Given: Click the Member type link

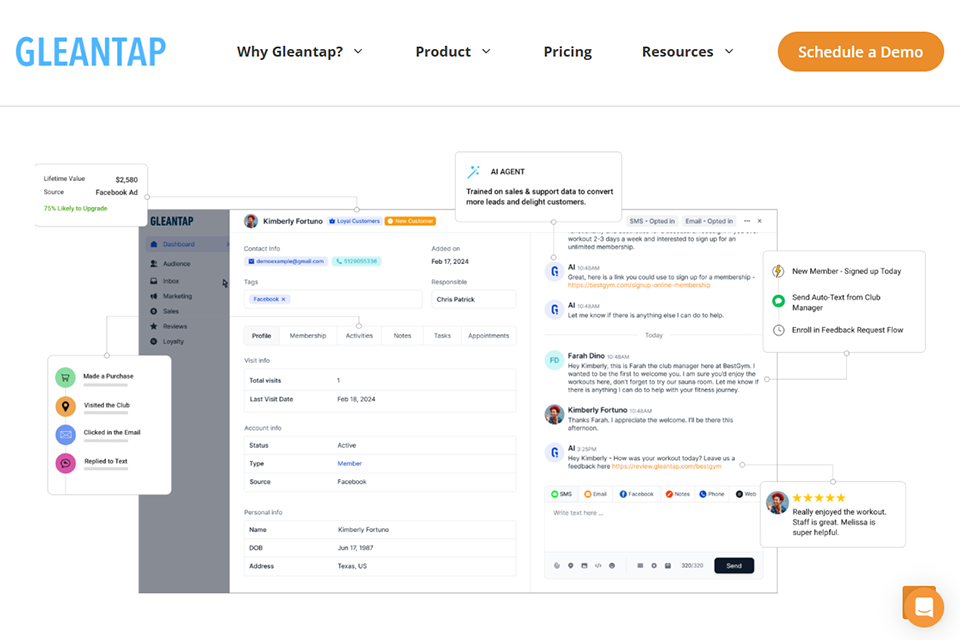Looking at the screenshot, I should (x=350, y=464).
